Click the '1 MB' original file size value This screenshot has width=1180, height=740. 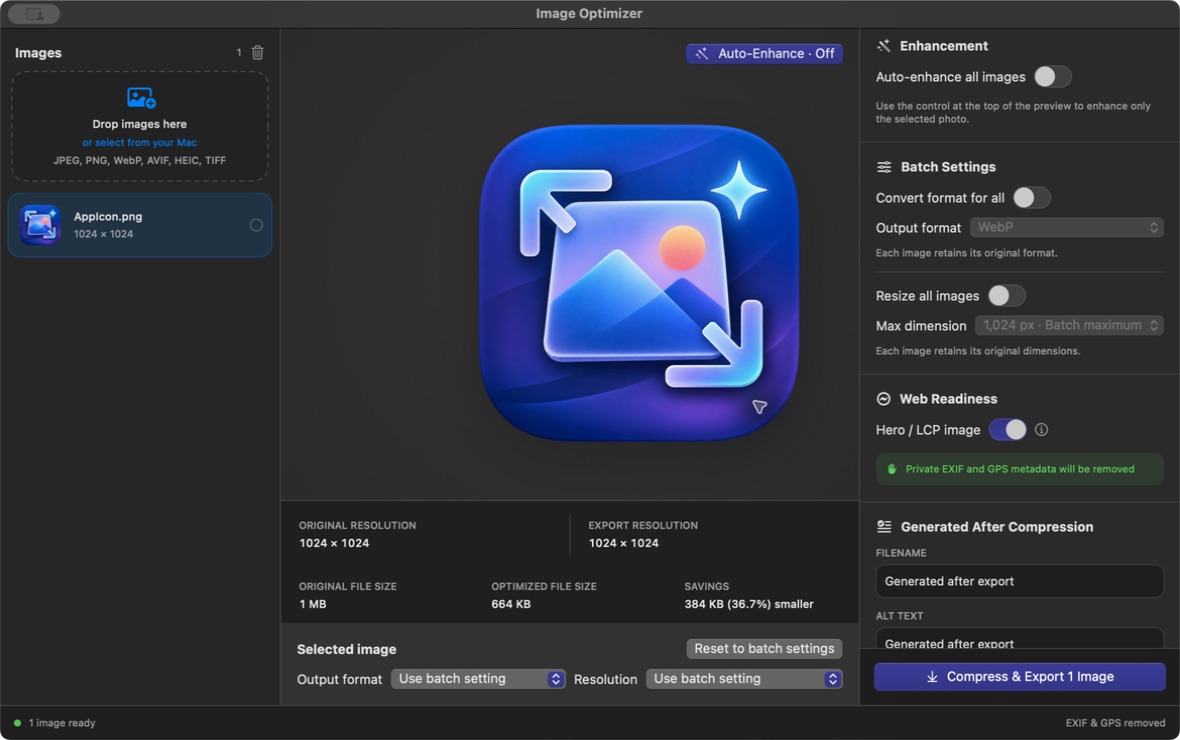tap(312, 604)
